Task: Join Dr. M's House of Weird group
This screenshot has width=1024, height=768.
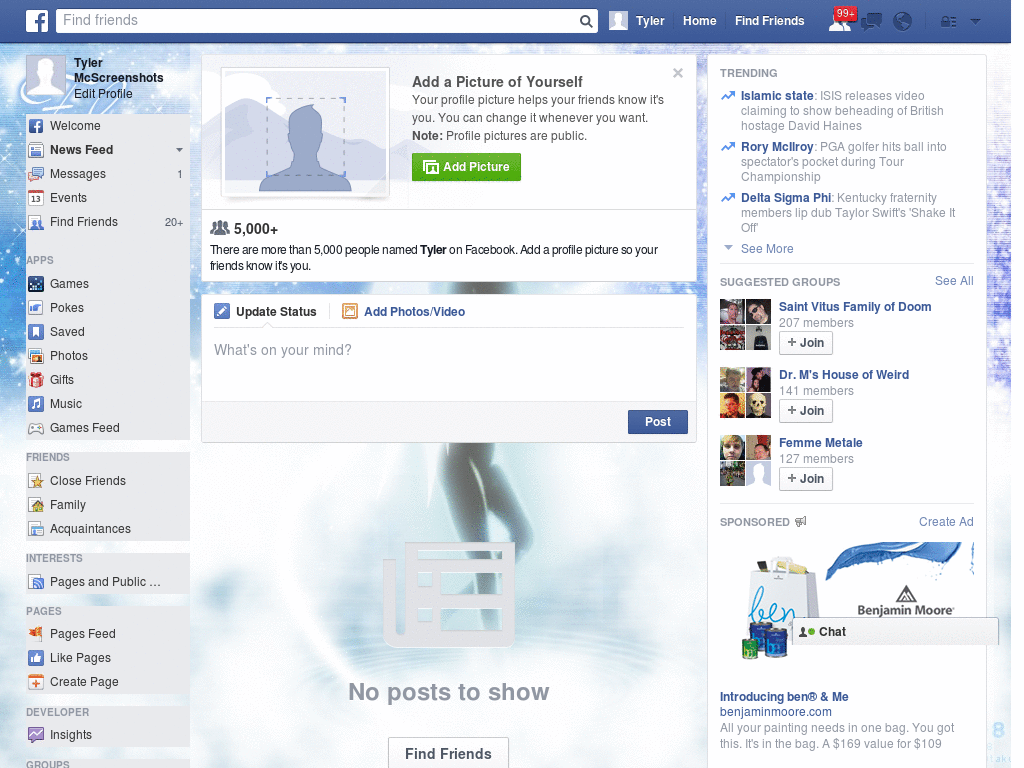Action: [x=805, y=411]
